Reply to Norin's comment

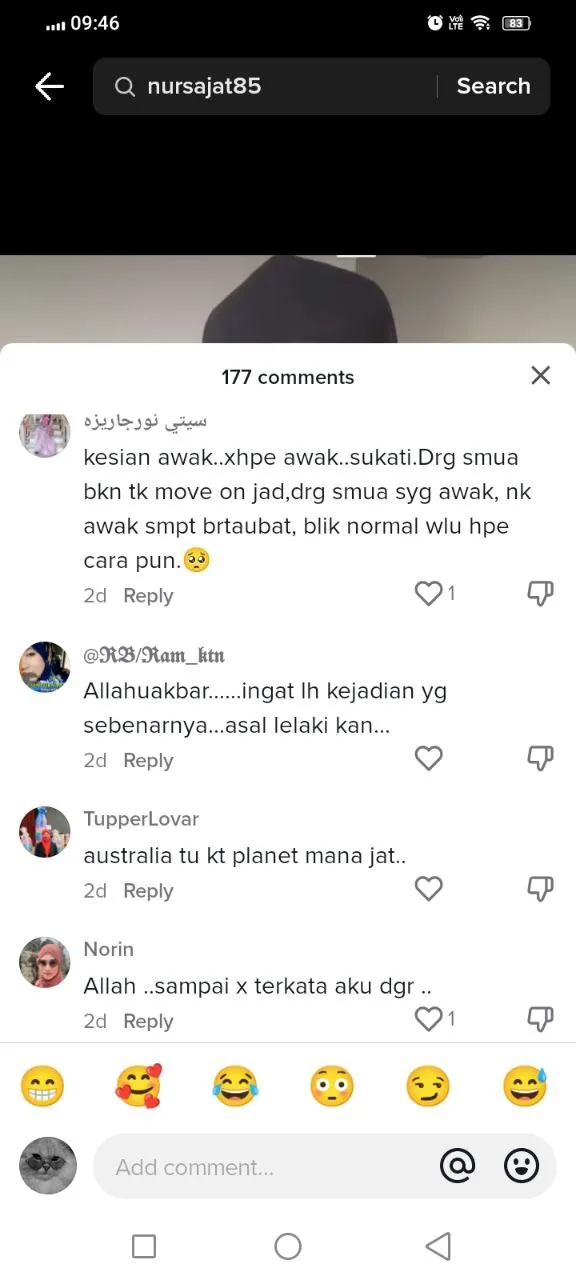coord(148,1021)
